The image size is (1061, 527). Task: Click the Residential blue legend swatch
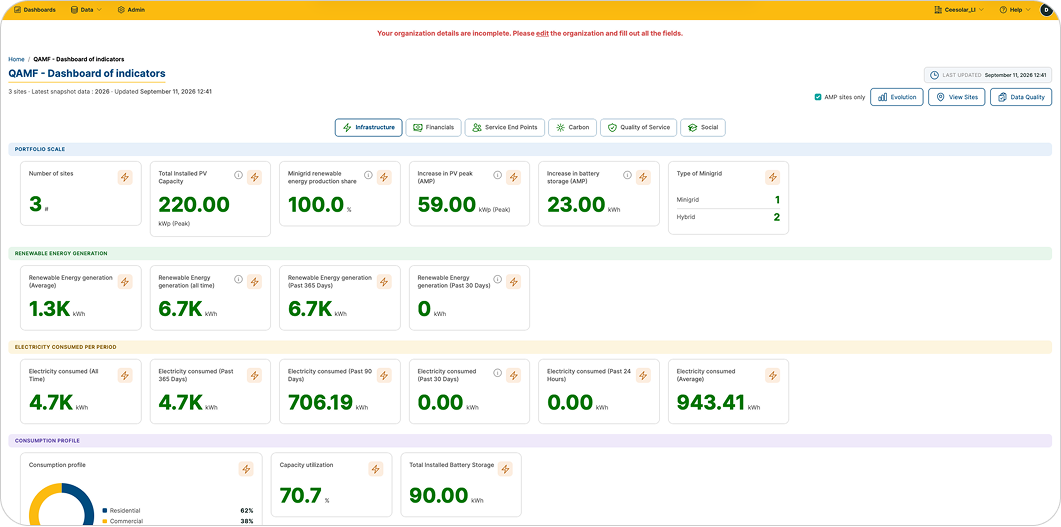(104, 510)
